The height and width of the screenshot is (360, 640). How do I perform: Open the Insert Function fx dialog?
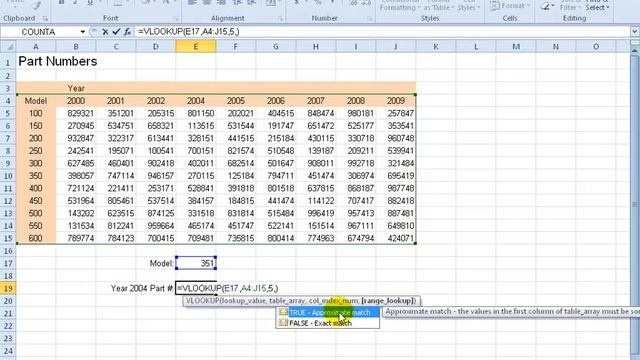coord(127,32)
